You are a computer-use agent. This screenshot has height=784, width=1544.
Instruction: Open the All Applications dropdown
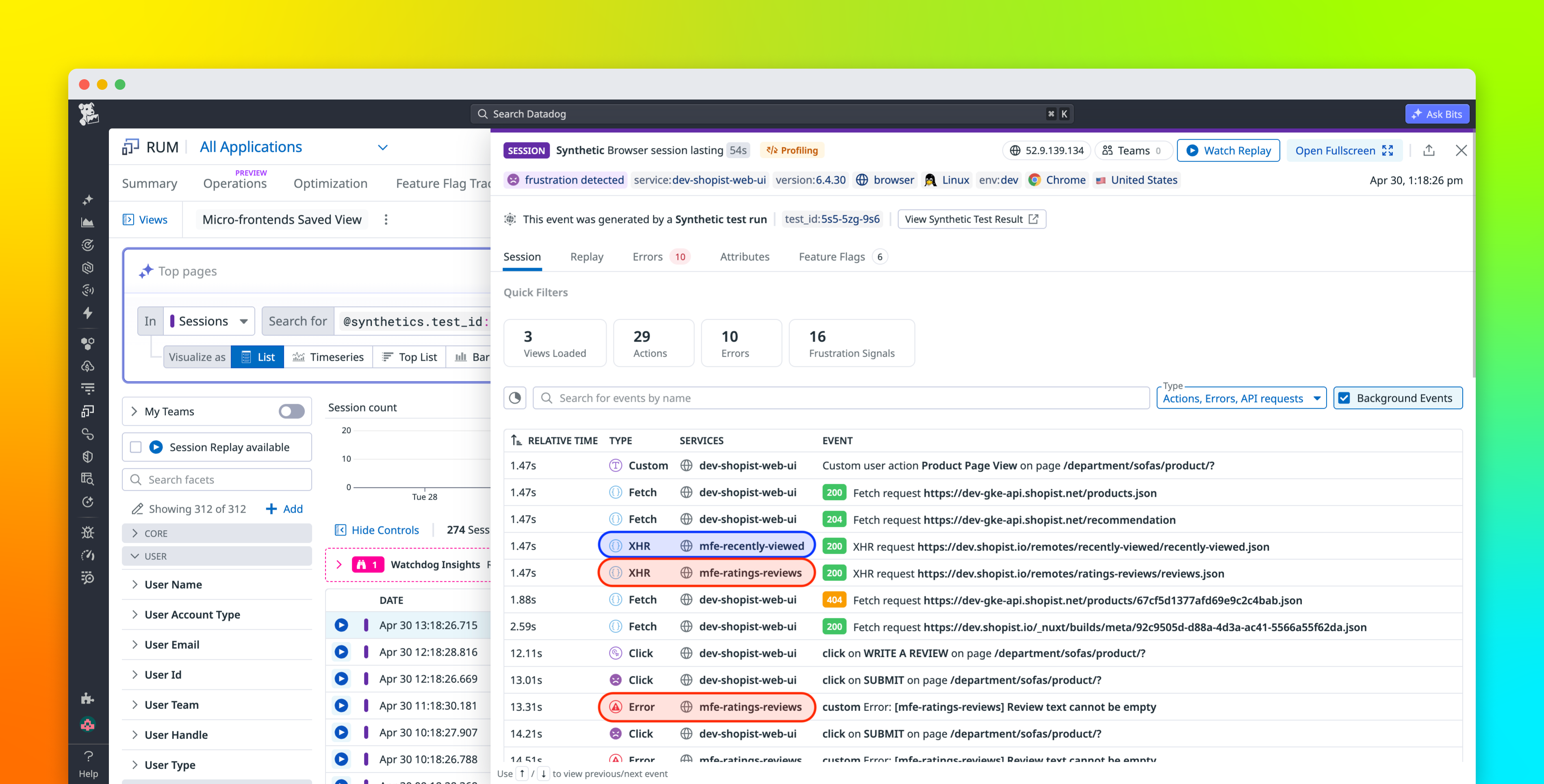click(x=294, y=147)
